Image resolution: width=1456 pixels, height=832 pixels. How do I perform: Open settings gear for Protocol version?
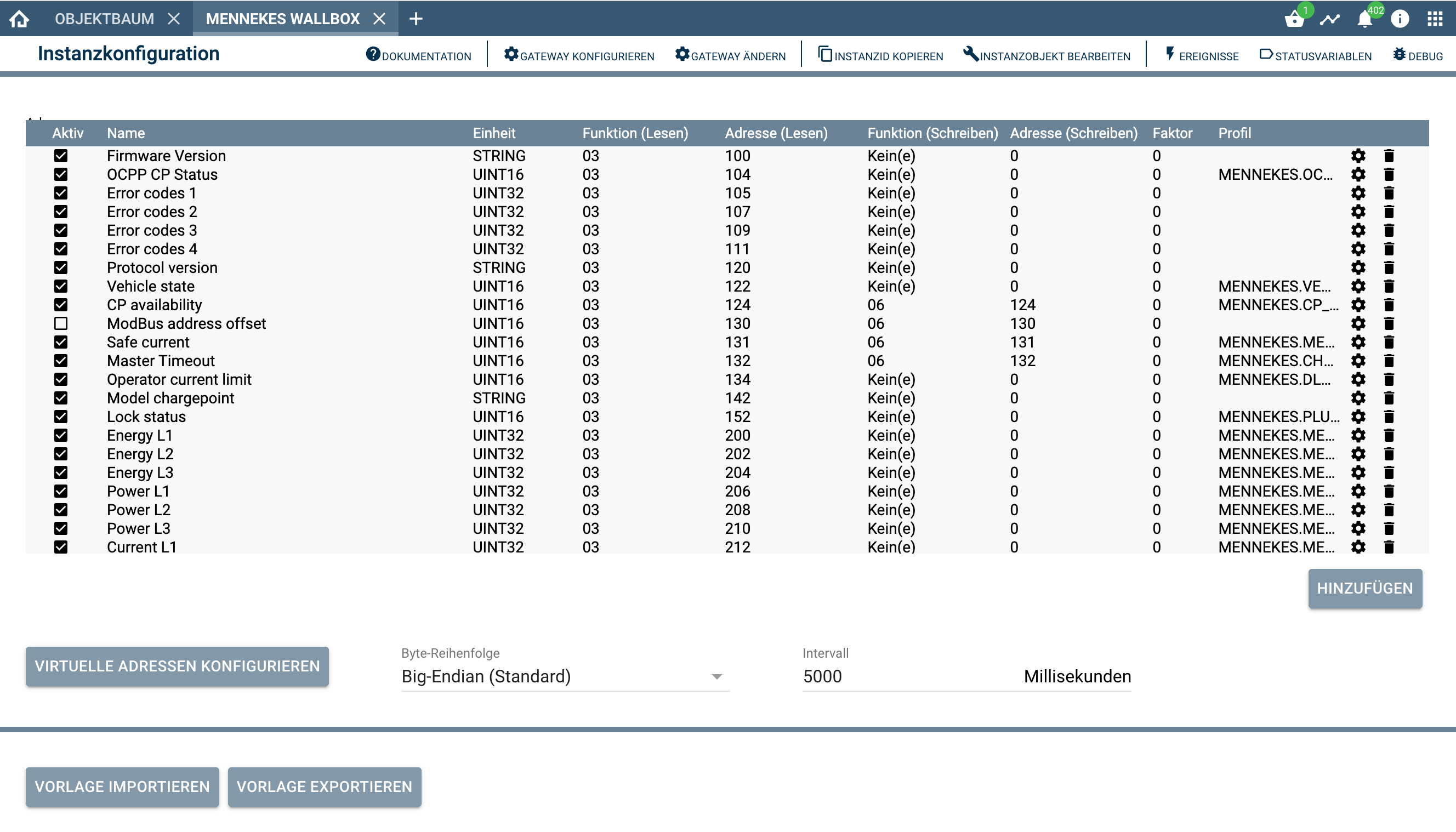[1358, 267]
